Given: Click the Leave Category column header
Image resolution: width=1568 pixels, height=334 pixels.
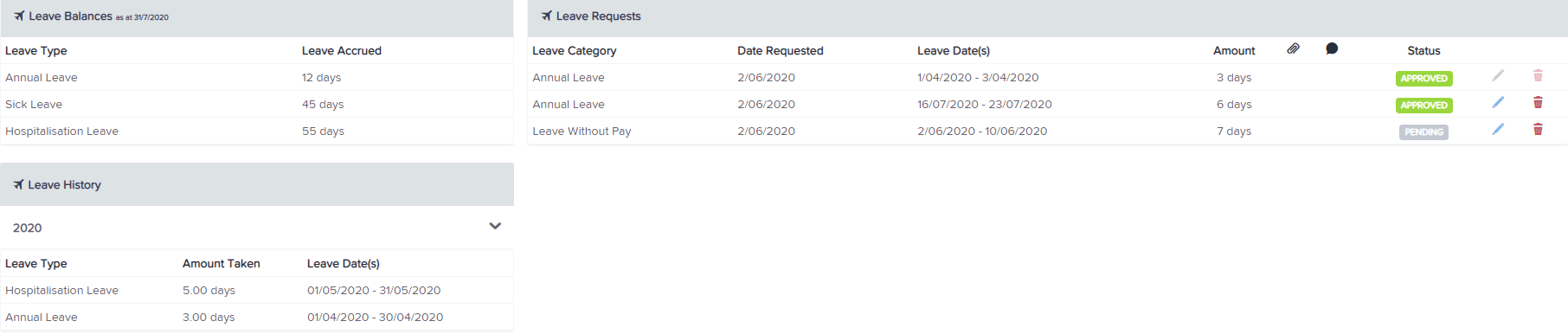Looking at the screenshot, I should (575, 50).
